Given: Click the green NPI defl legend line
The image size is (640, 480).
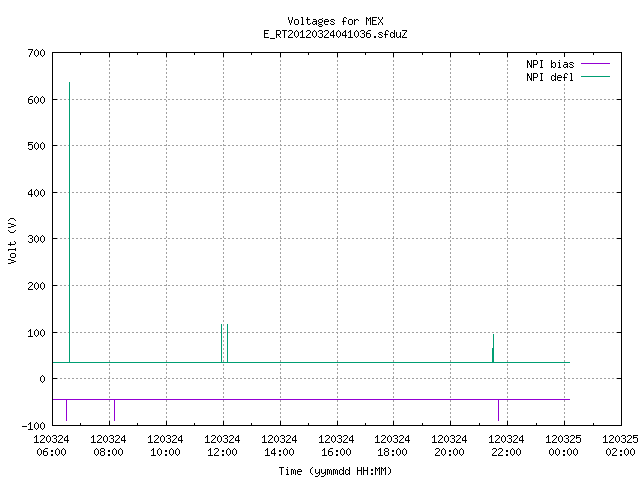Looking at the screenshot, I should tap(595, 76).
